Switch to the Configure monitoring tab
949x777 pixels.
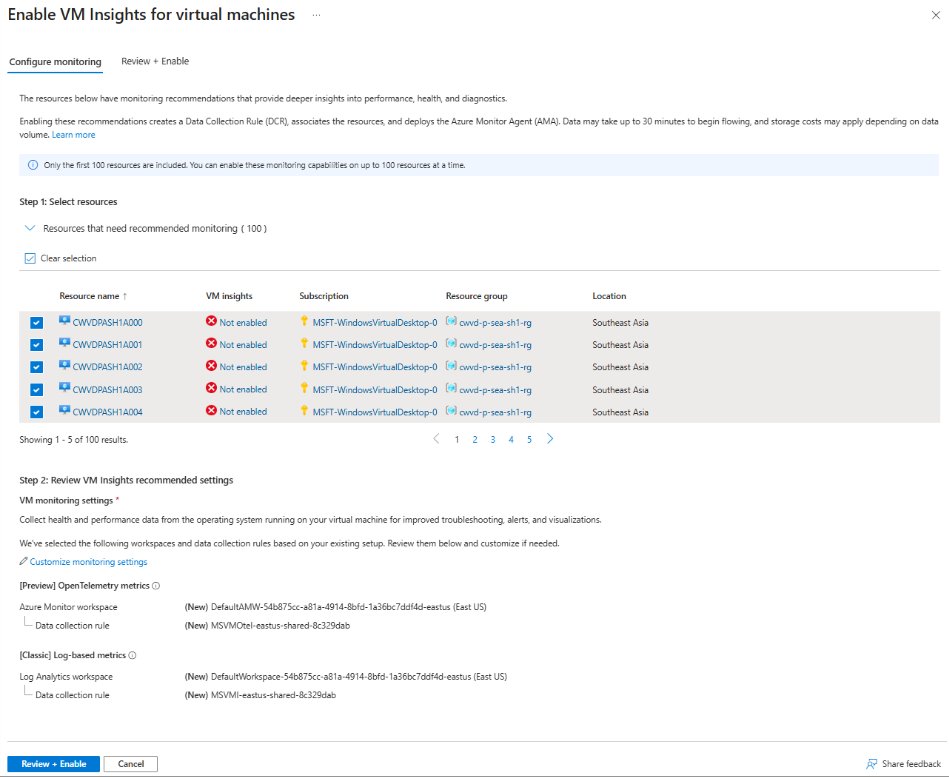click(55, 62)
